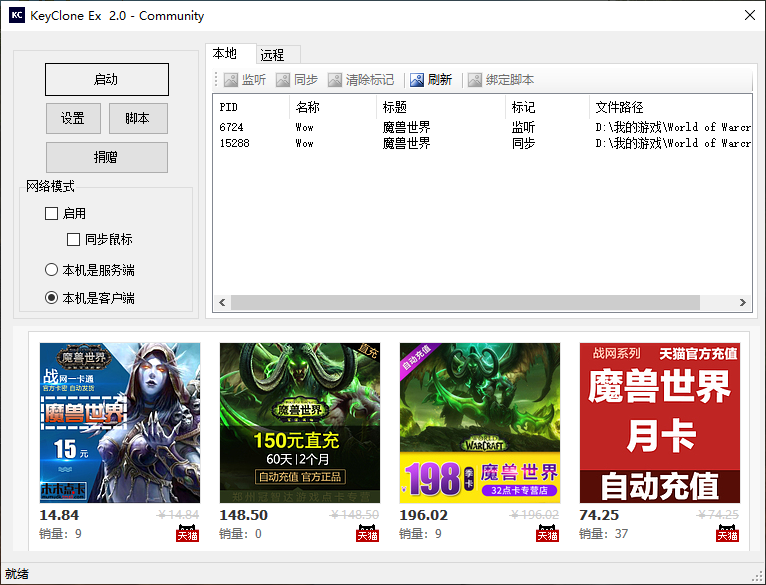Click the 天猫 badge under the 14.84 product
The image size is (766, 585).
[188, 533]
